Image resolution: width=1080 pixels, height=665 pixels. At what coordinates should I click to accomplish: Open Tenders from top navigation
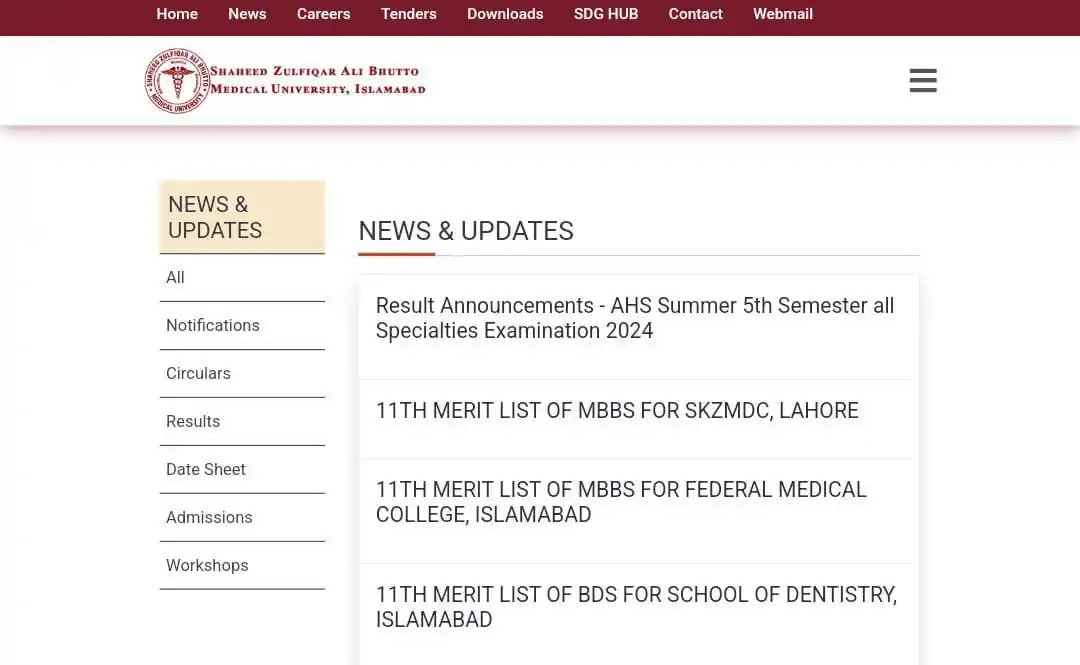[408, 14]
